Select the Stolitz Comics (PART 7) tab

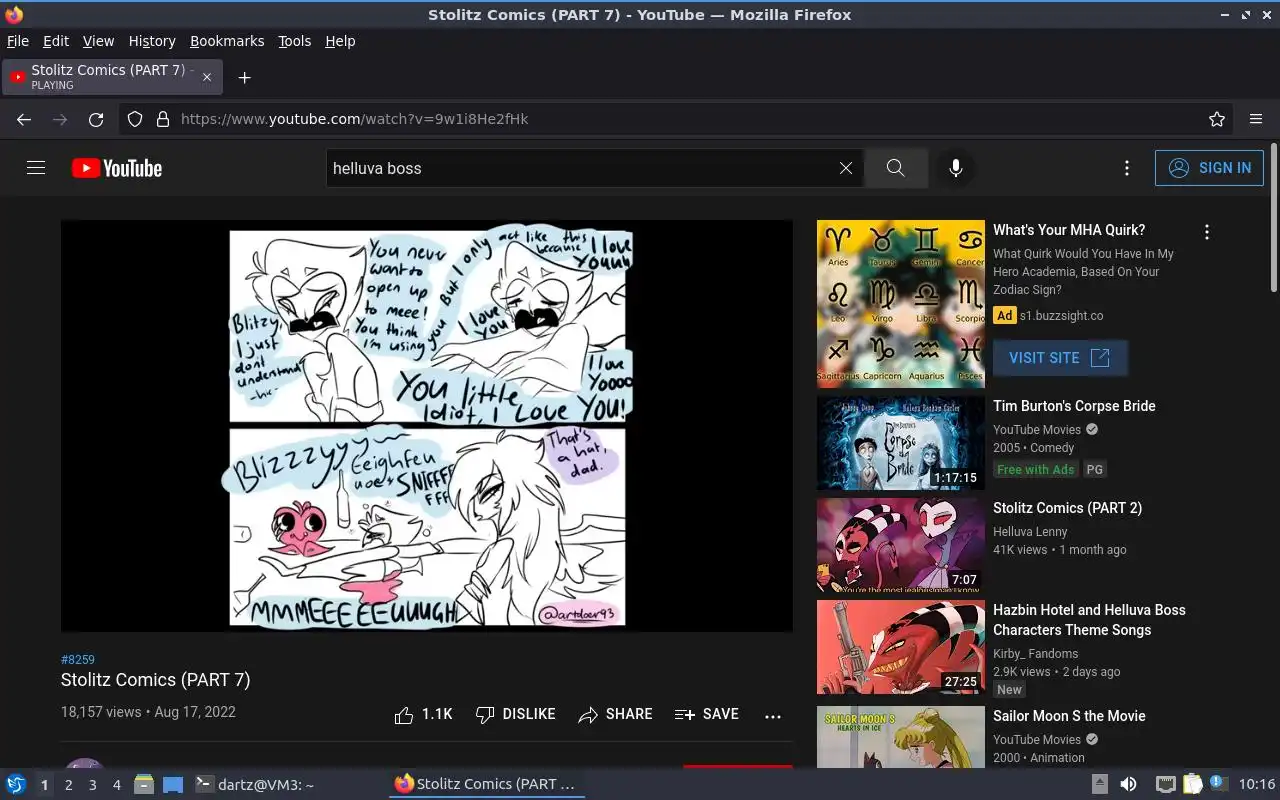112,77
